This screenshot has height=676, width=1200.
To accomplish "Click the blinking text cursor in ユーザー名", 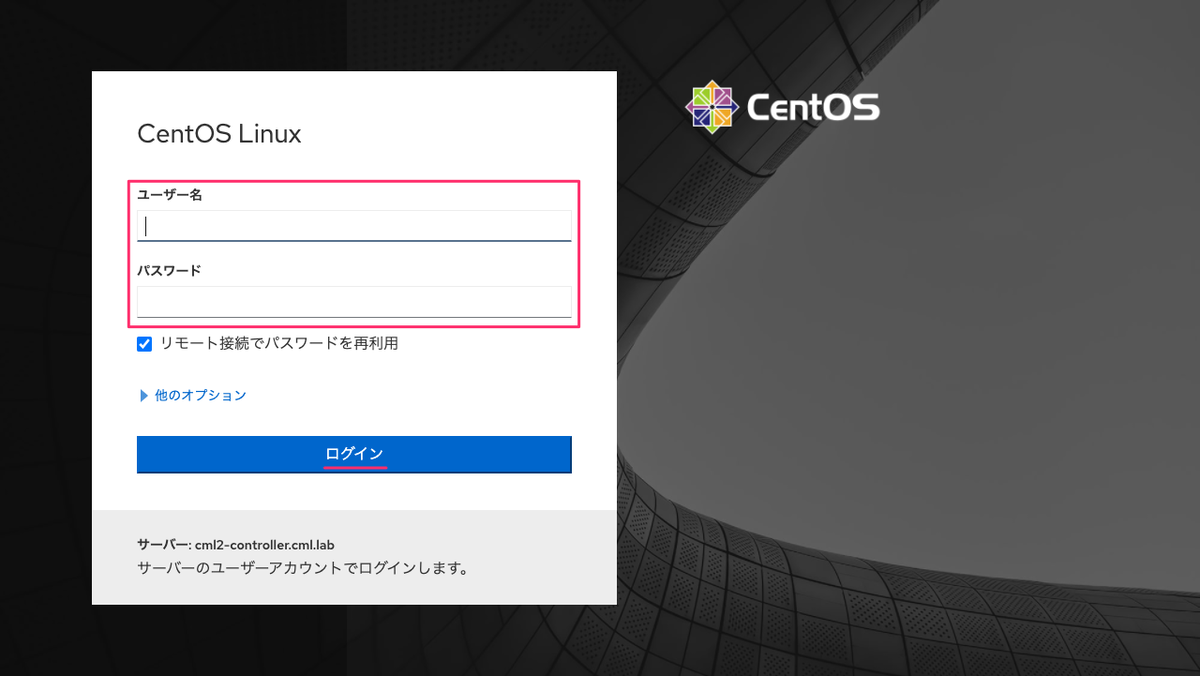I will point(147,226).
